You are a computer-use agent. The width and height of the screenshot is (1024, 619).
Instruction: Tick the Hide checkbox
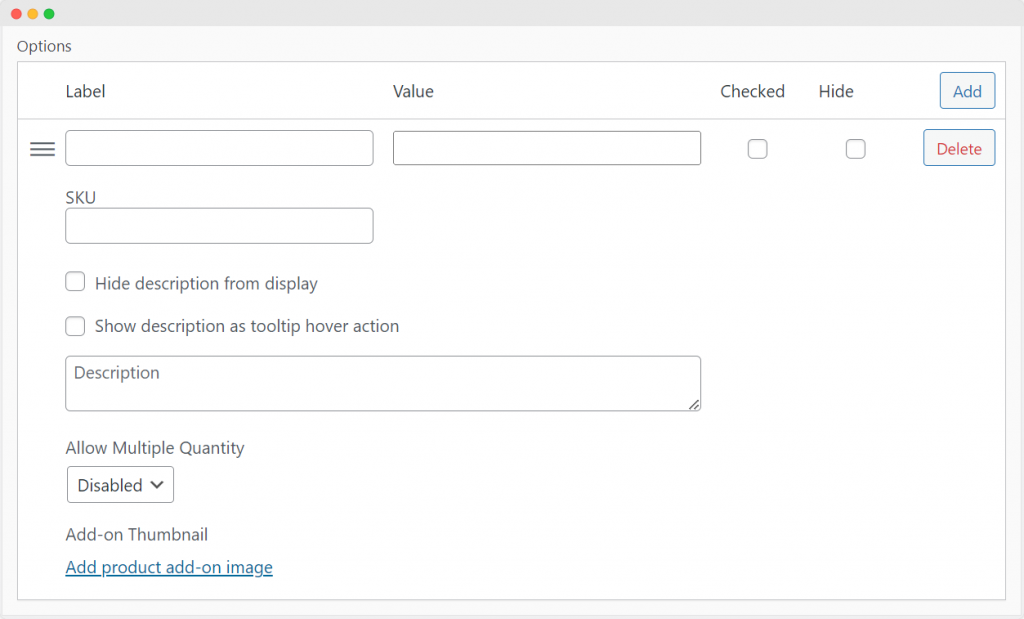(856, 149)
